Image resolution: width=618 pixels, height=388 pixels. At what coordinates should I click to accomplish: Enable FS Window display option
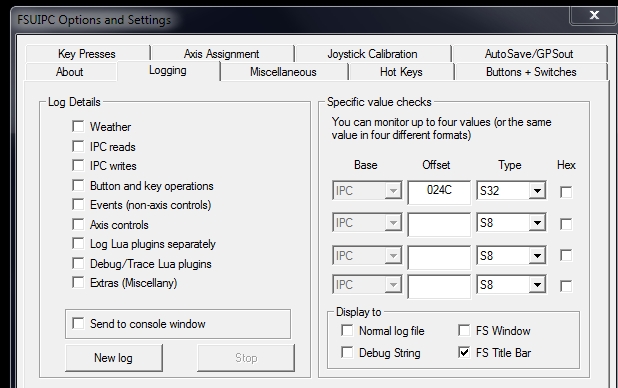[464, 330]
